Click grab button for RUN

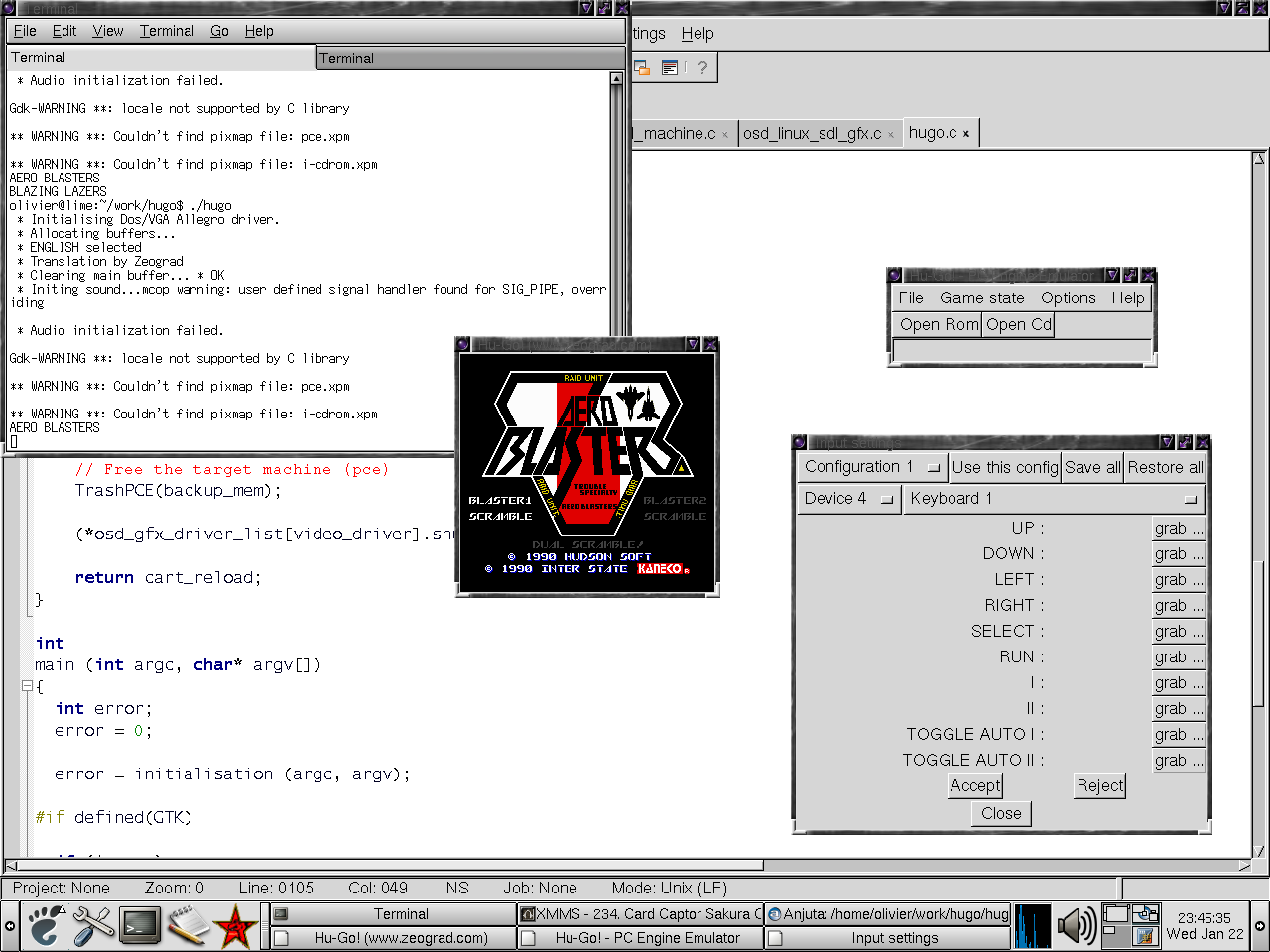[x=1178, y=657]
